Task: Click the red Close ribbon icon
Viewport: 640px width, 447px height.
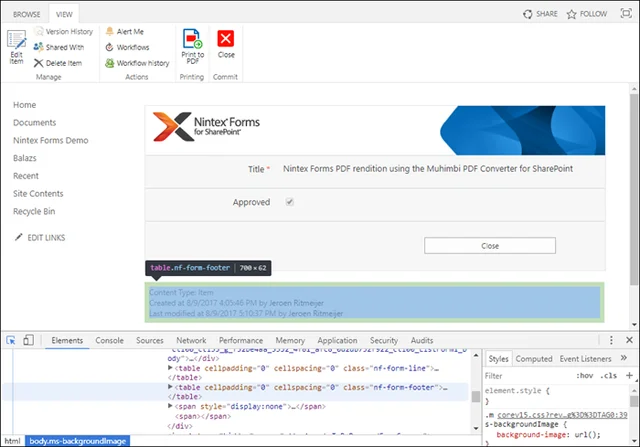Action: (x=226, y=39)
